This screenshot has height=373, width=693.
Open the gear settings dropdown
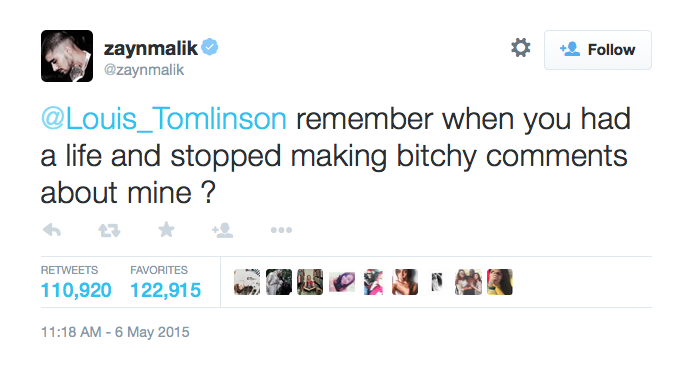coord(521,48)
